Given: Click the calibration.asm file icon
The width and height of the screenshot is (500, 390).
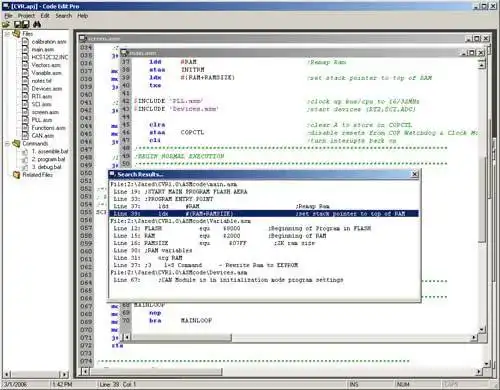Looking at the screenshot, I should [x=26, y=42].
